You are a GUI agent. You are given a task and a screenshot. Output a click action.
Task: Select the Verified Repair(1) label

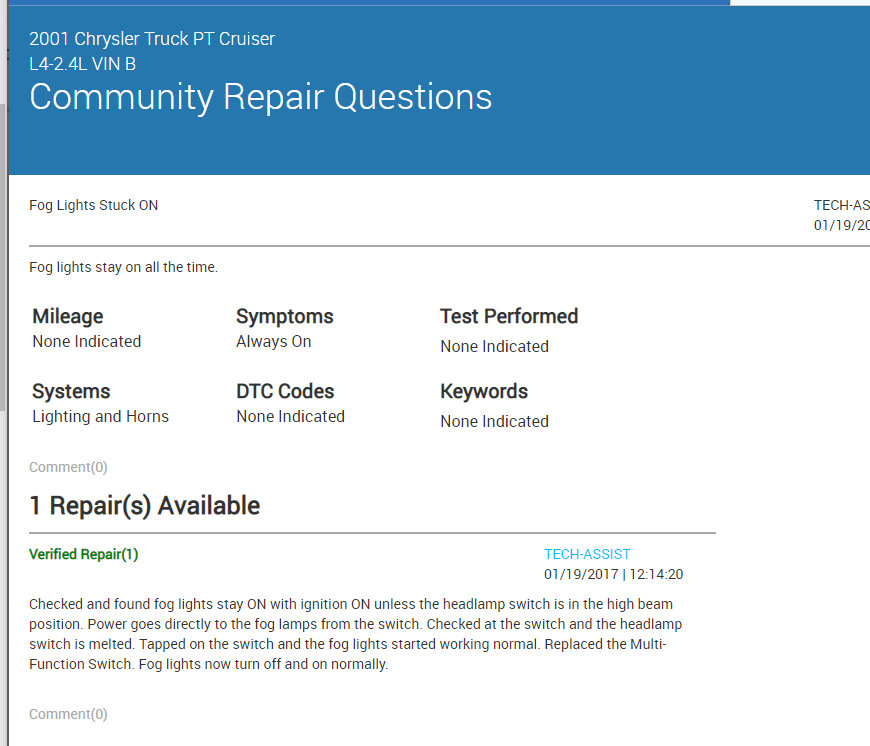click(84, 554)
